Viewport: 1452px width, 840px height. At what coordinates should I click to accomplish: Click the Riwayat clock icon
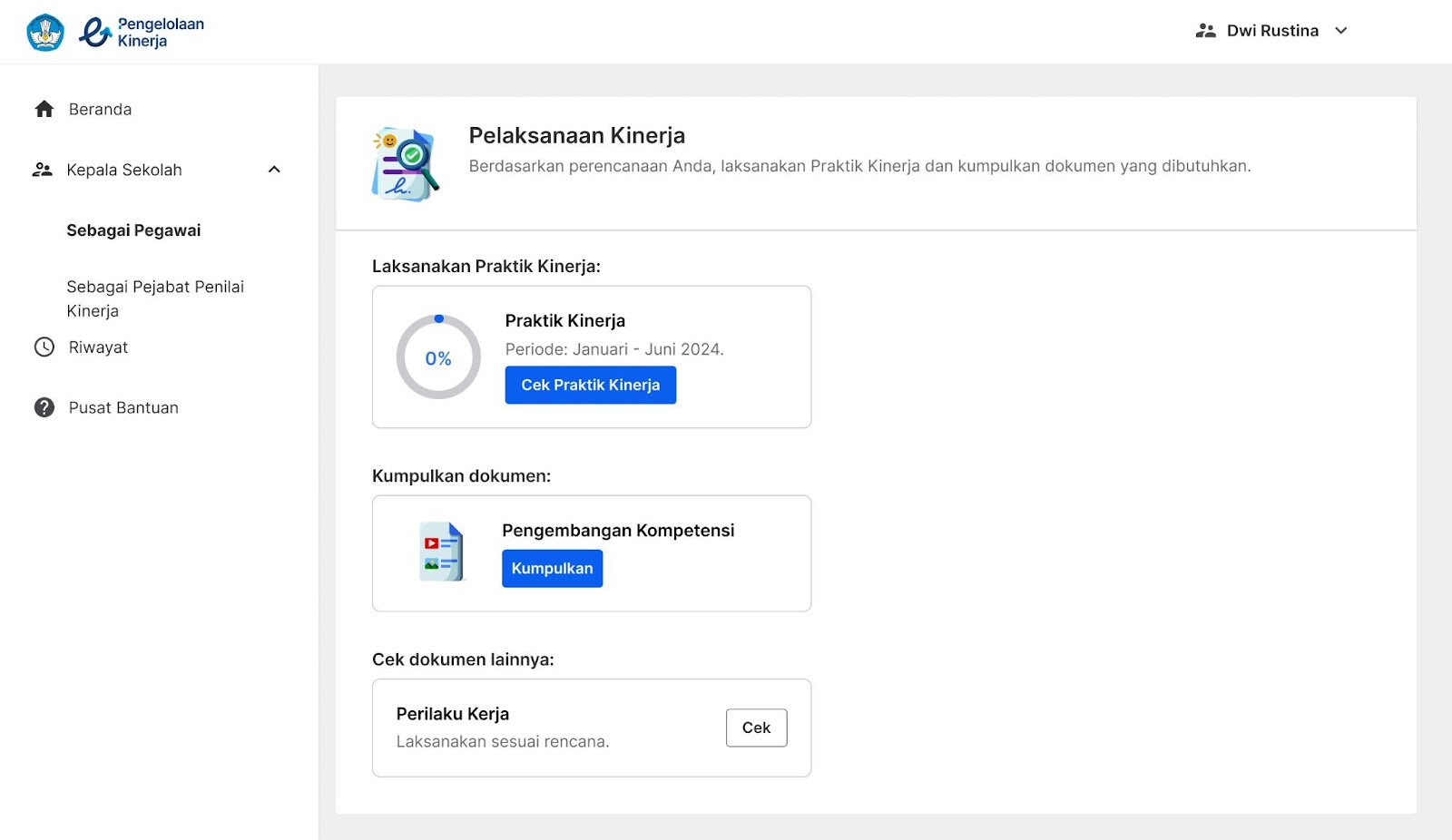pos(44,347)
